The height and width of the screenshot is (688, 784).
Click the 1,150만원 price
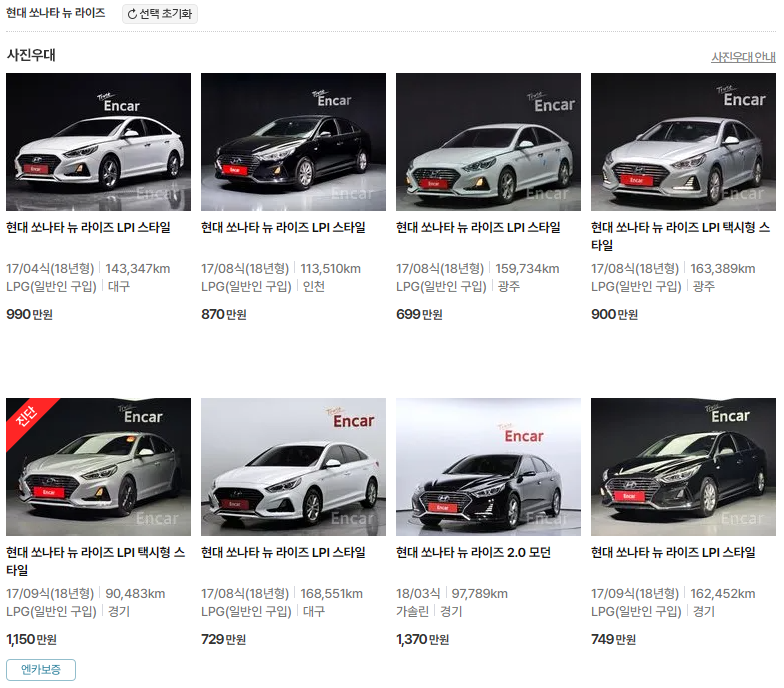(x=32, y=640)
